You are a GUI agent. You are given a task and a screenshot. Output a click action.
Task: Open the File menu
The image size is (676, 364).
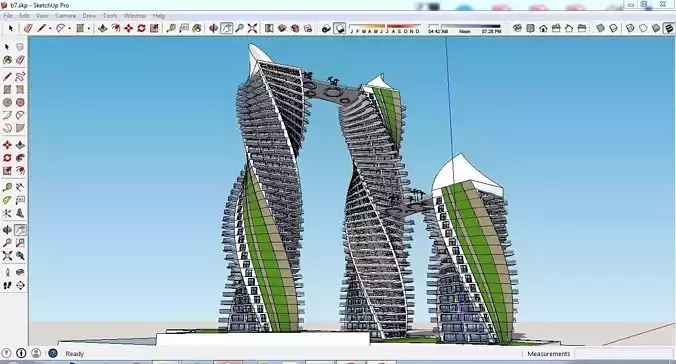[8, 16]
